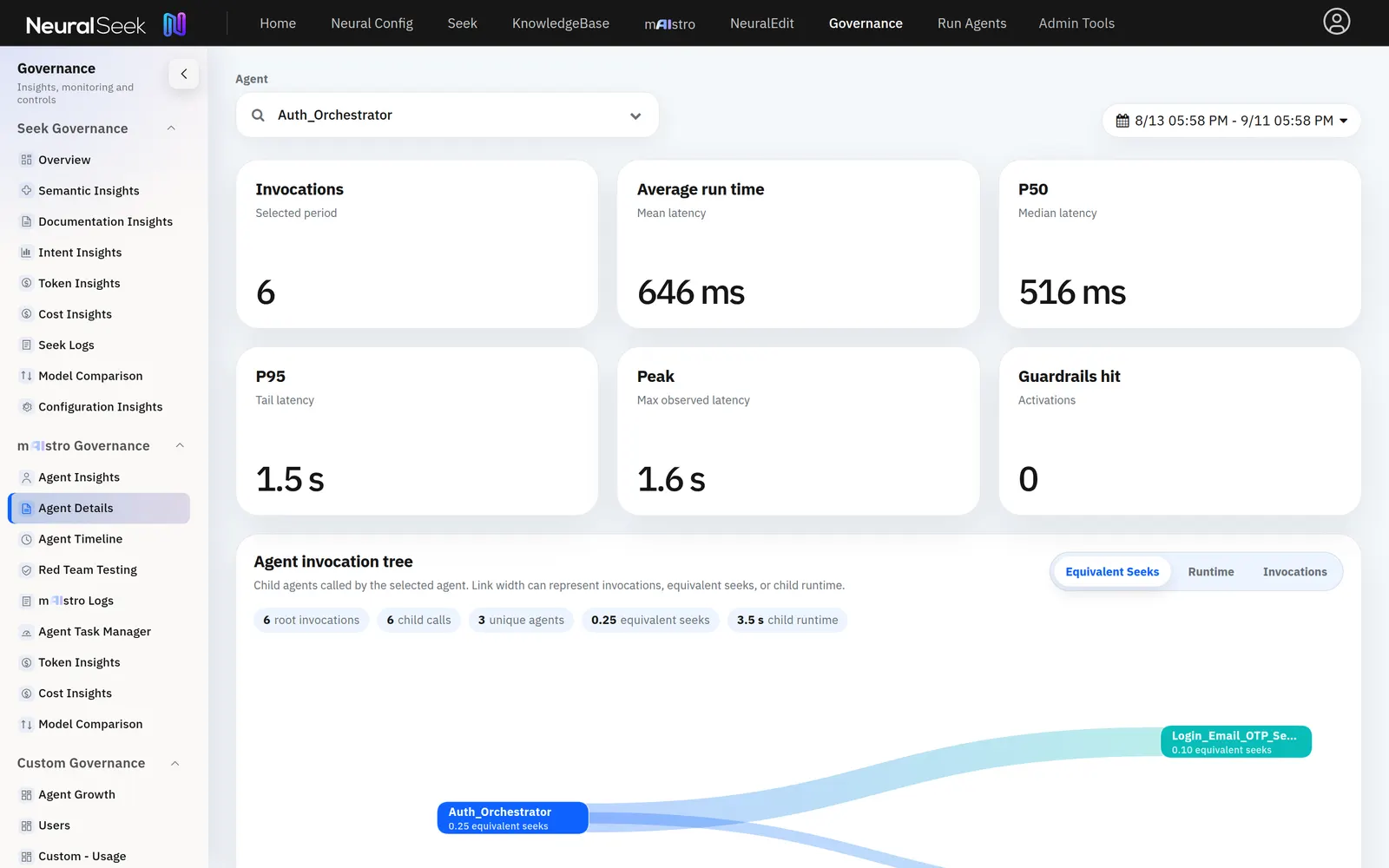Image resolution: width=1389 pixels, height=868 pixels.
Task: Click the search magnifier in Agent field
Action: click(x=258, y=115)
